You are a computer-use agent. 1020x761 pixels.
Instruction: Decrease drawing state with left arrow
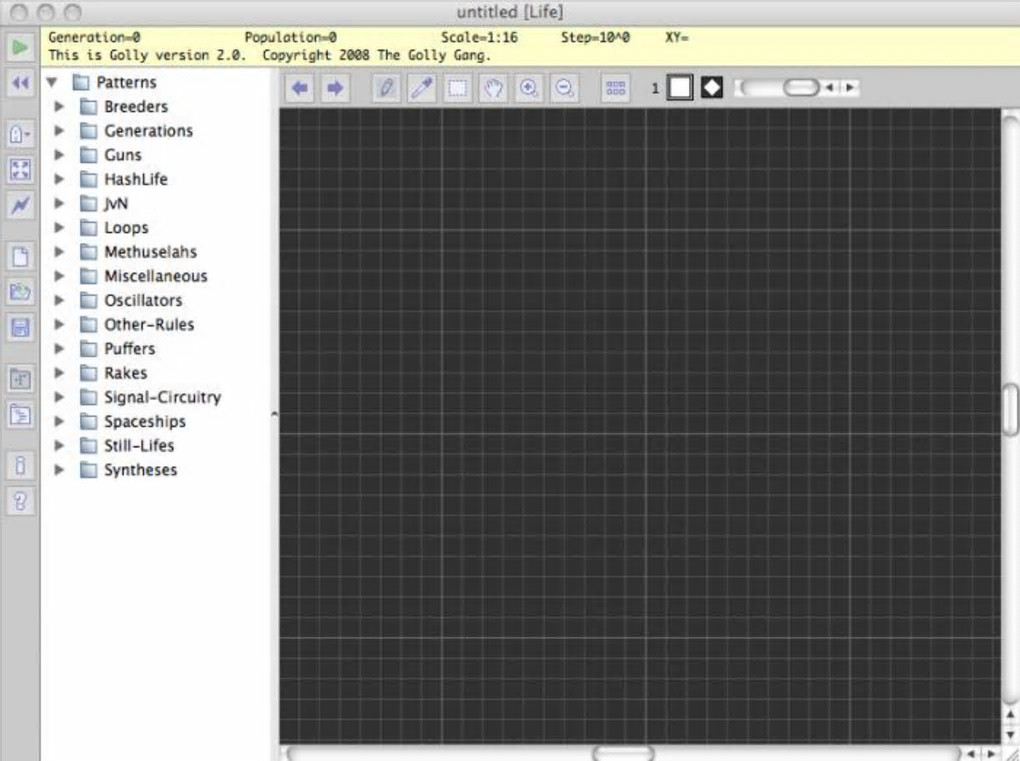point(829,87)
